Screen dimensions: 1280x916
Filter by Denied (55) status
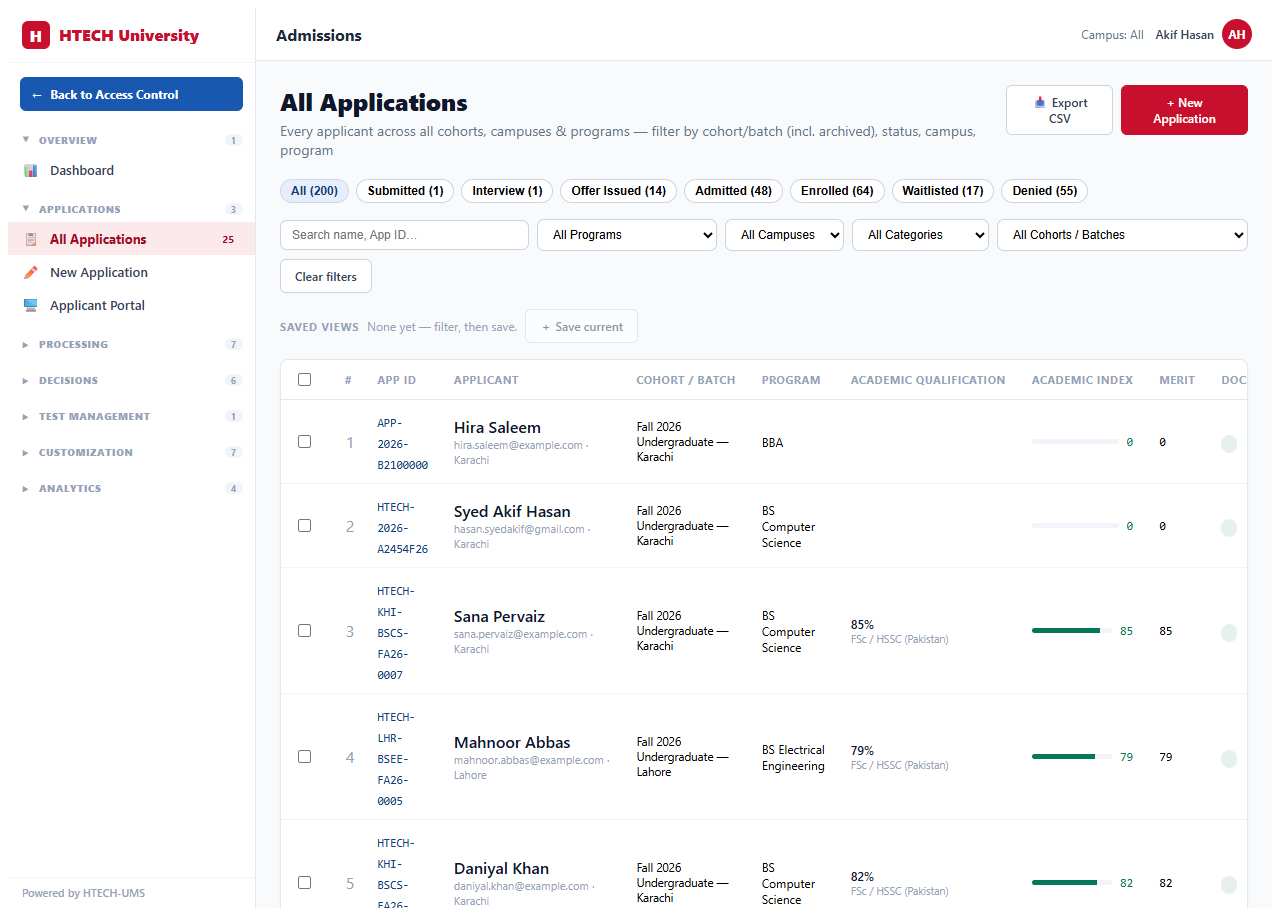1045,191
